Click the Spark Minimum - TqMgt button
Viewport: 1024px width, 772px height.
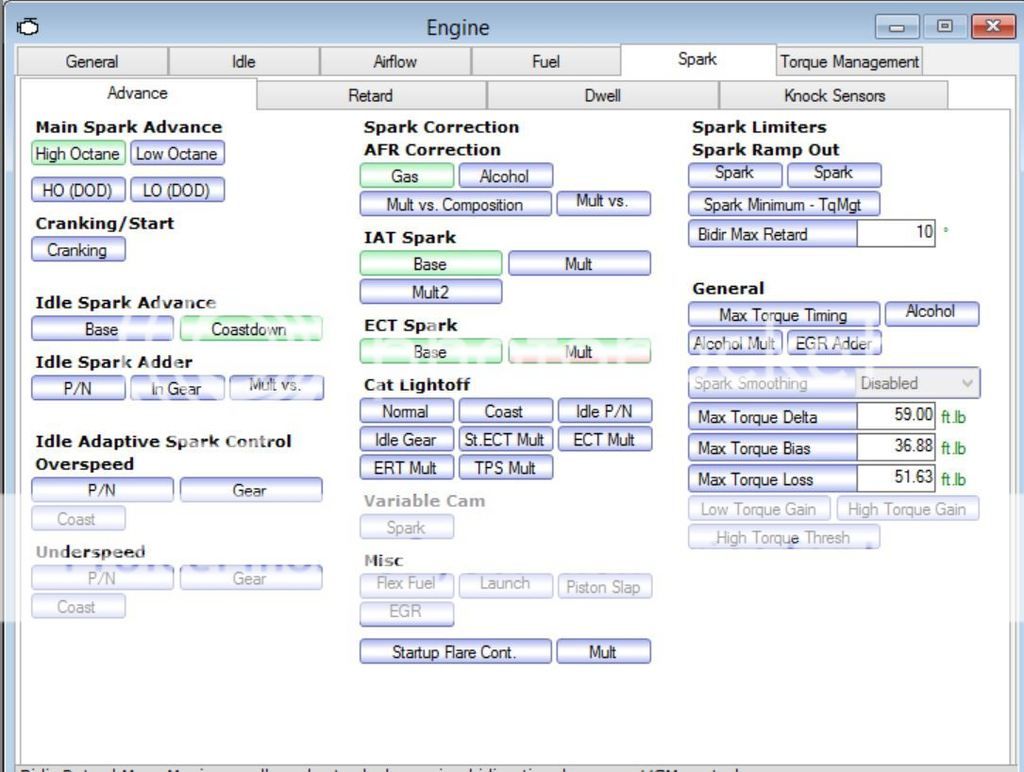(784, 205)
